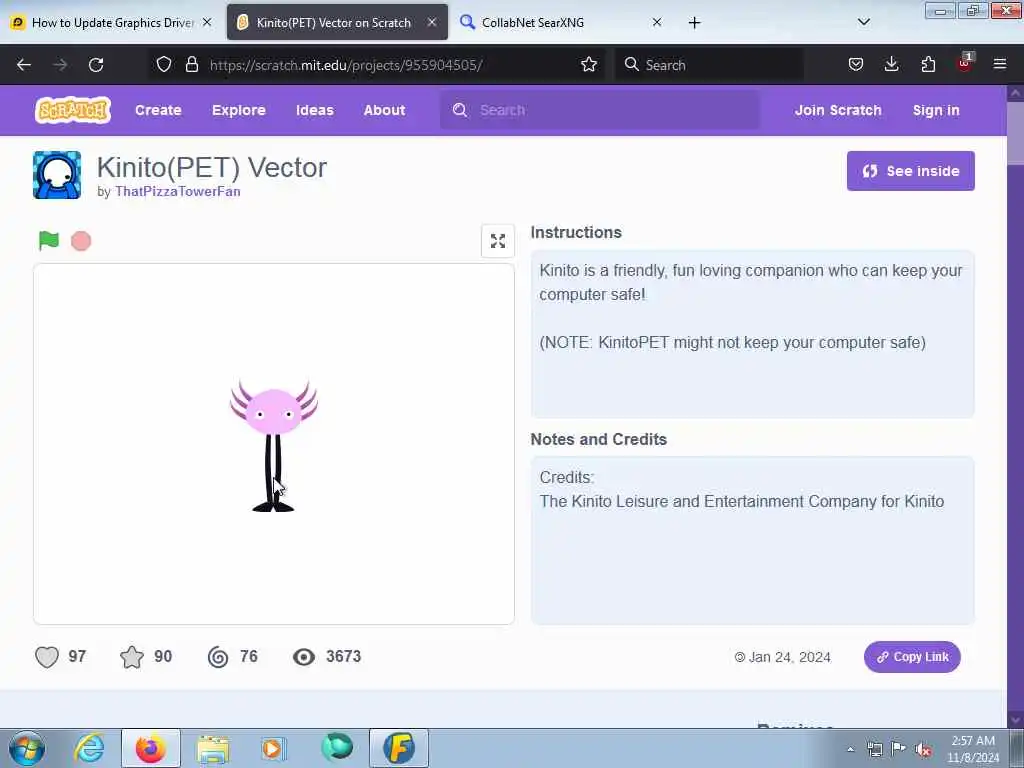The height and width of the screenshot is (768, 1024).
Task: Click the Instructions text box
Action: coord(752,334)
